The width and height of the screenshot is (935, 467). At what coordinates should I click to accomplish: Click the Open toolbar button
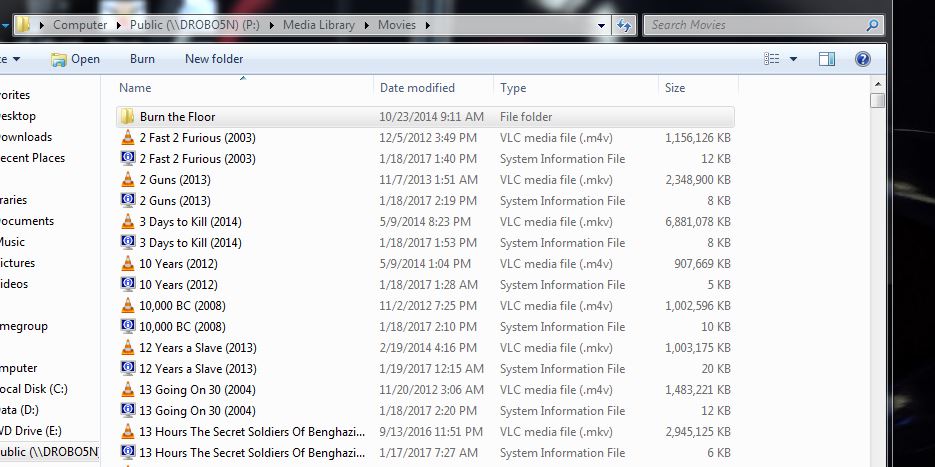pyautogui.click(x=75, y=59)
